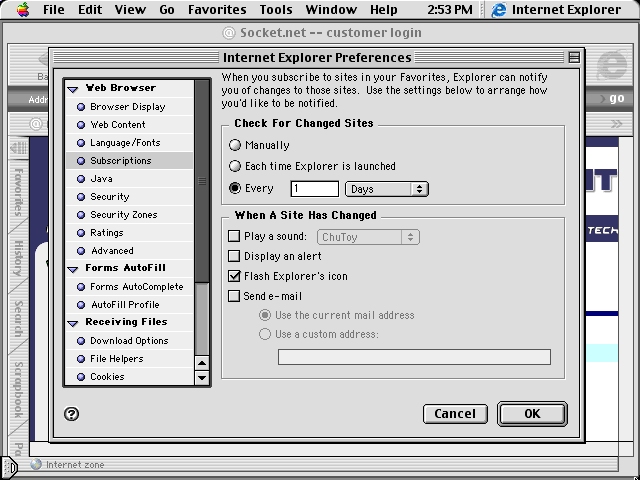Enable the Play a sound checkbox

point(234,236)
